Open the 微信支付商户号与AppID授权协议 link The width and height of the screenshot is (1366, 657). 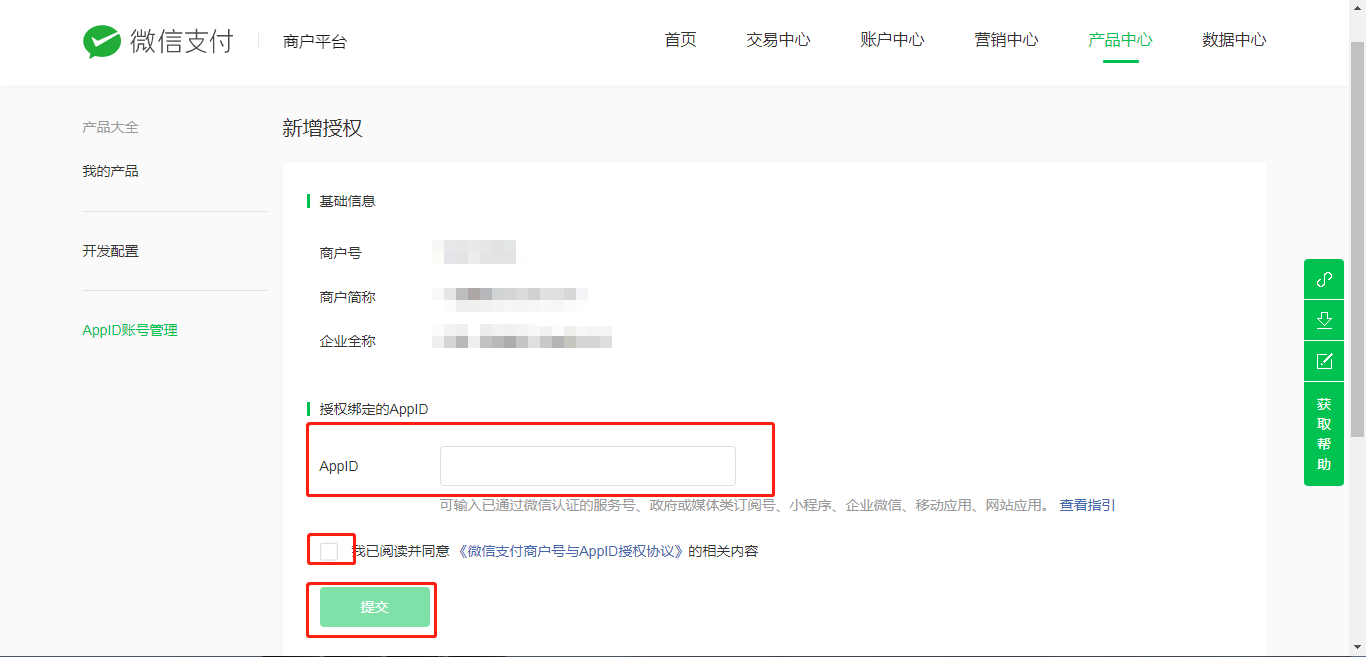[570, 551]
